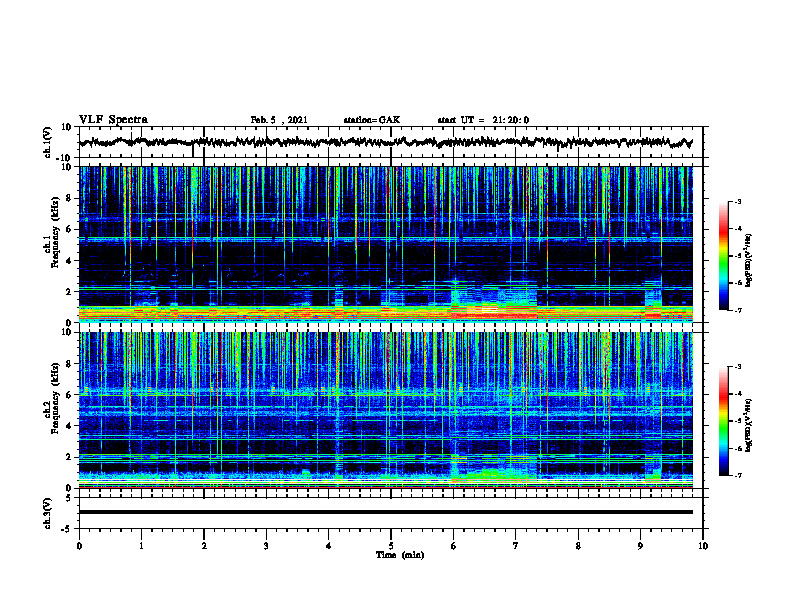Click the "start UT = 21:20:0" header text

point(483,120)
